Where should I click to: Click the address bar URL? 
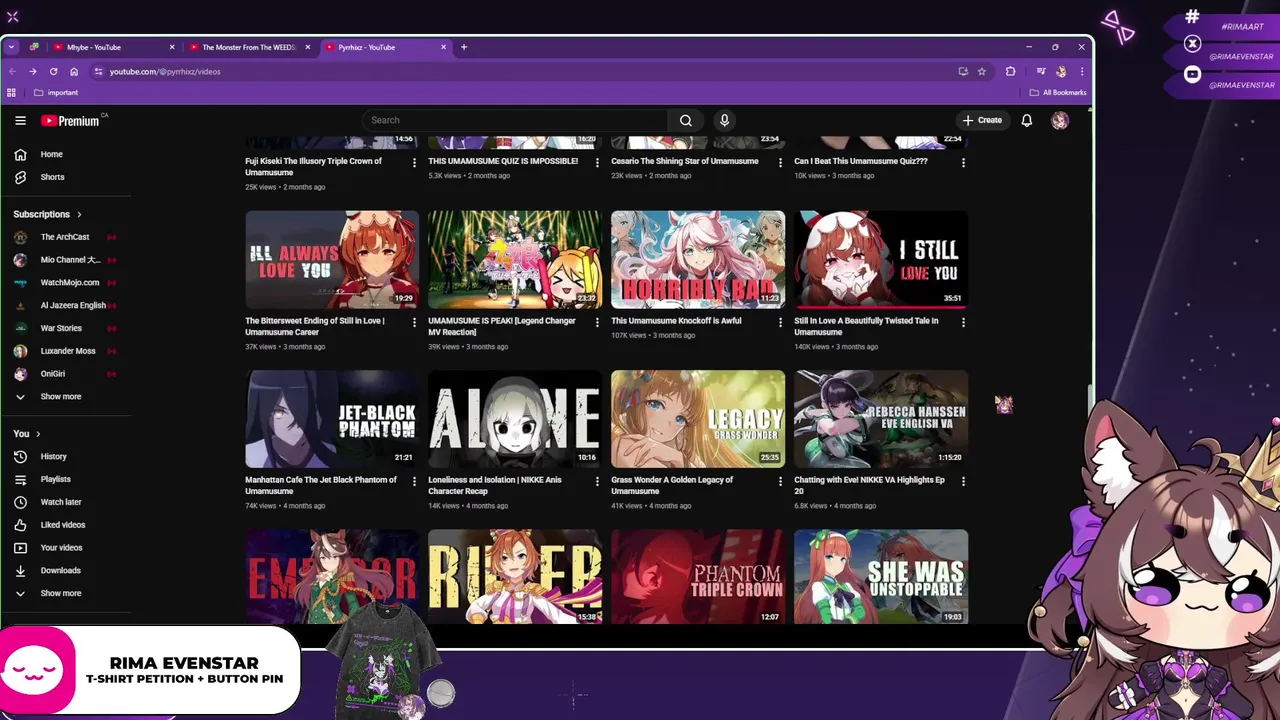tap(165, 72)
